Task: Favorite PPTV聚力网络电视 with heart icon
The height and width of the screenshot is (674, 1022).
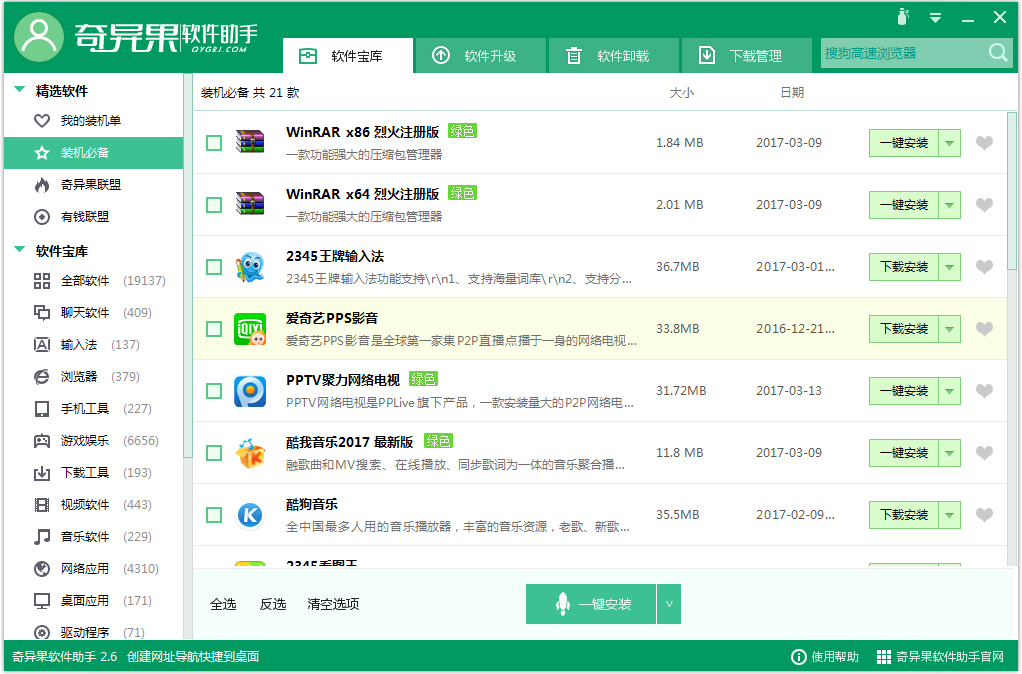Action: pyautogui.click(x=984, y=390)
